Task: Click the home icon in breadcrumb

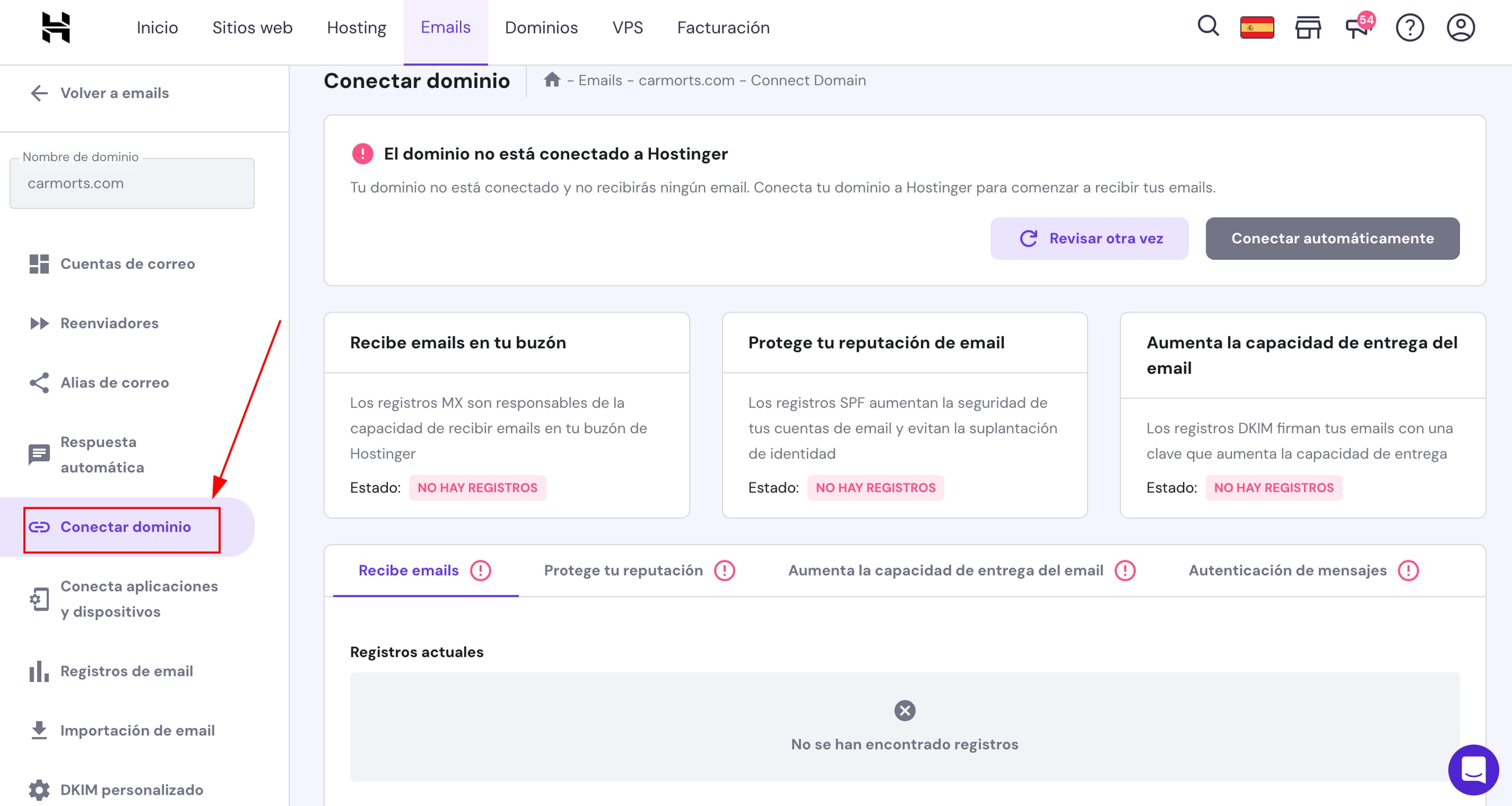Action: [552, 80]
